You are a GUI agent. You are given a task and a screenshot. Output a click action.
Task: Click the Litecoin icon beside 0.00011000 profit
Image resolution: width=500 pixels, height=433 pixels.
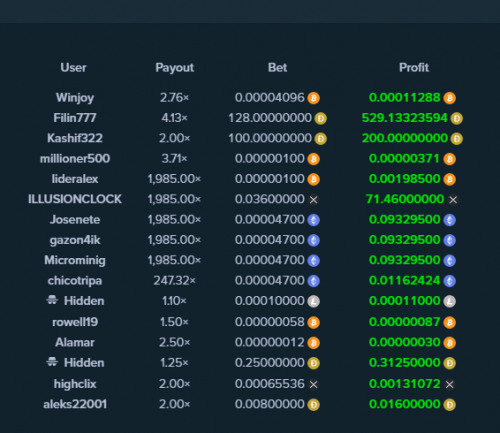click(x=449, y=301)
